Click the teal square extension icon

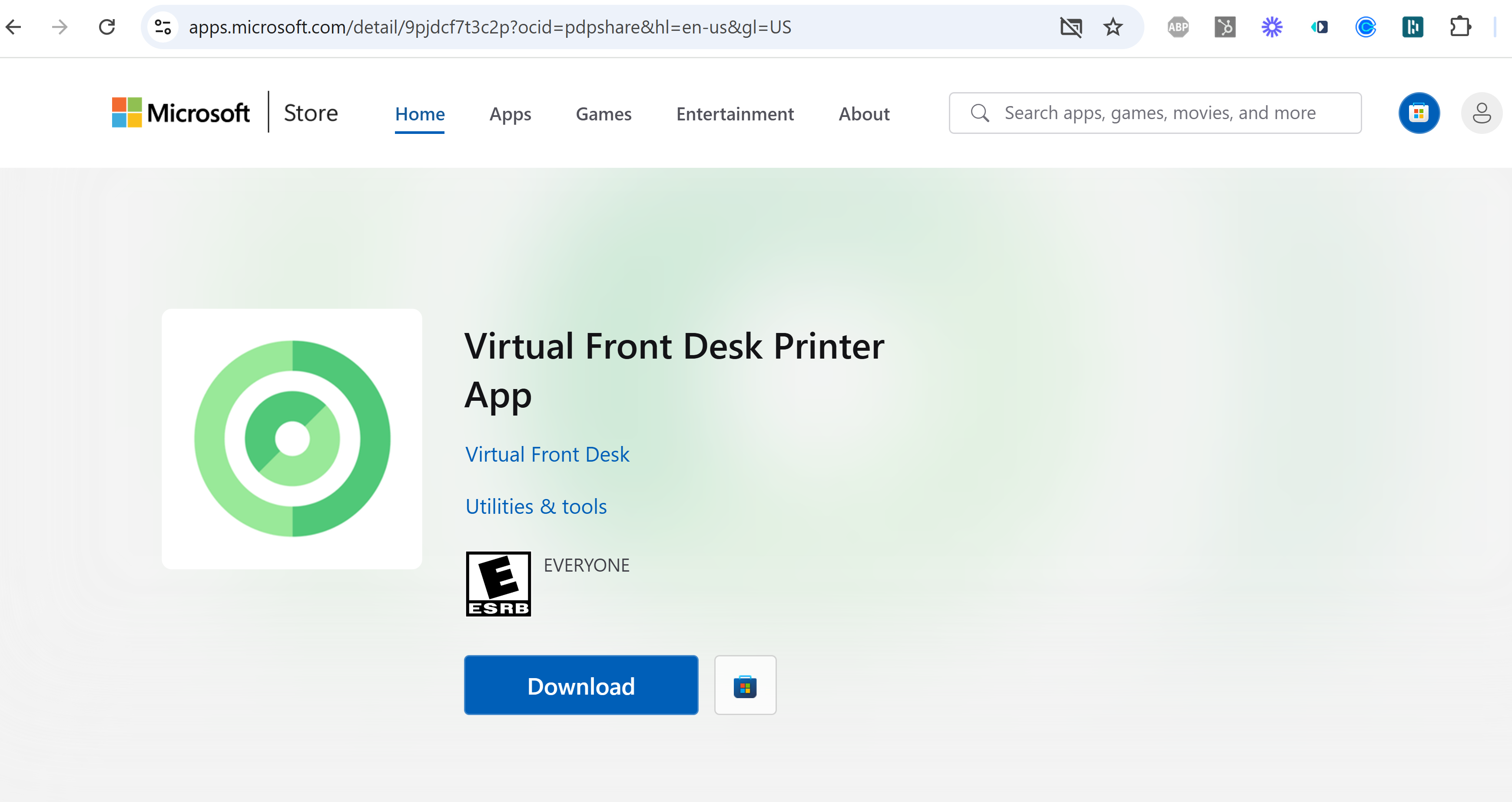click(1413, 27)
